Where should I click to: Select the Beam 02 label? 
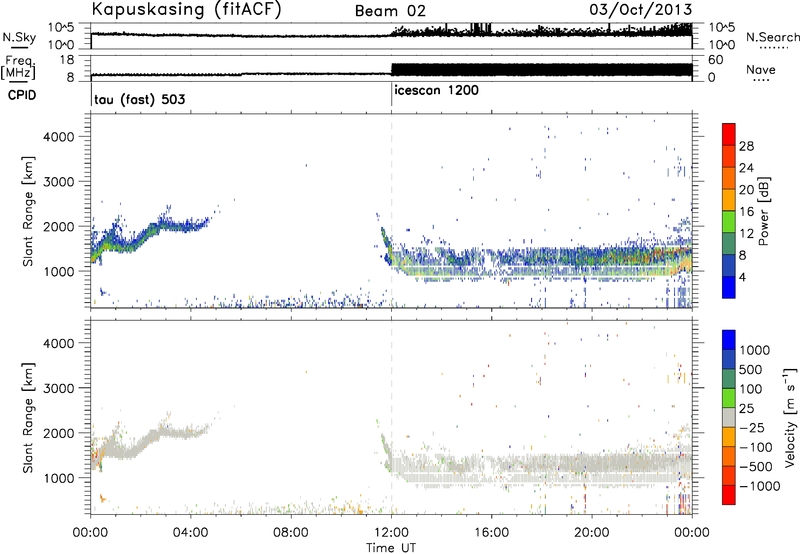click(x=390, y=11)
